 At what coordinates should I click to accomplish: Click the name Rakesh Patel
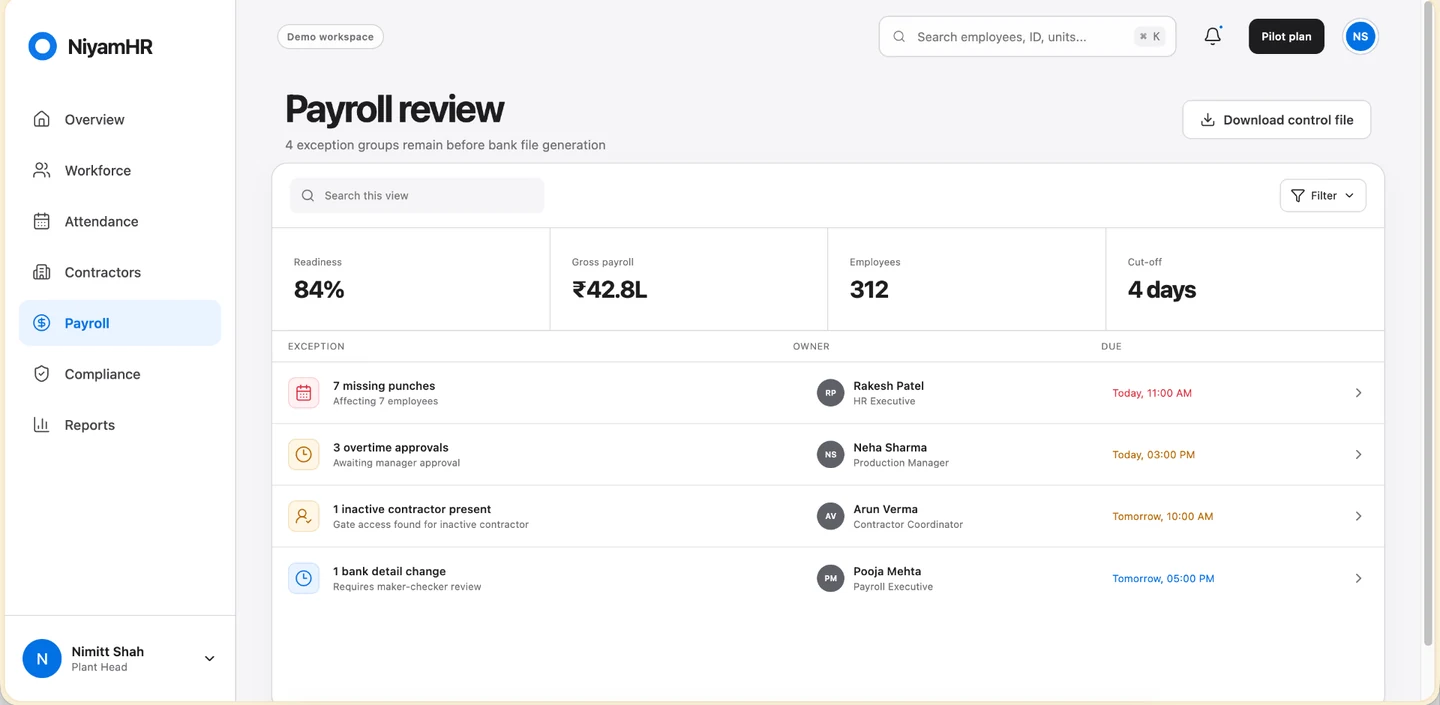[888, 386]
